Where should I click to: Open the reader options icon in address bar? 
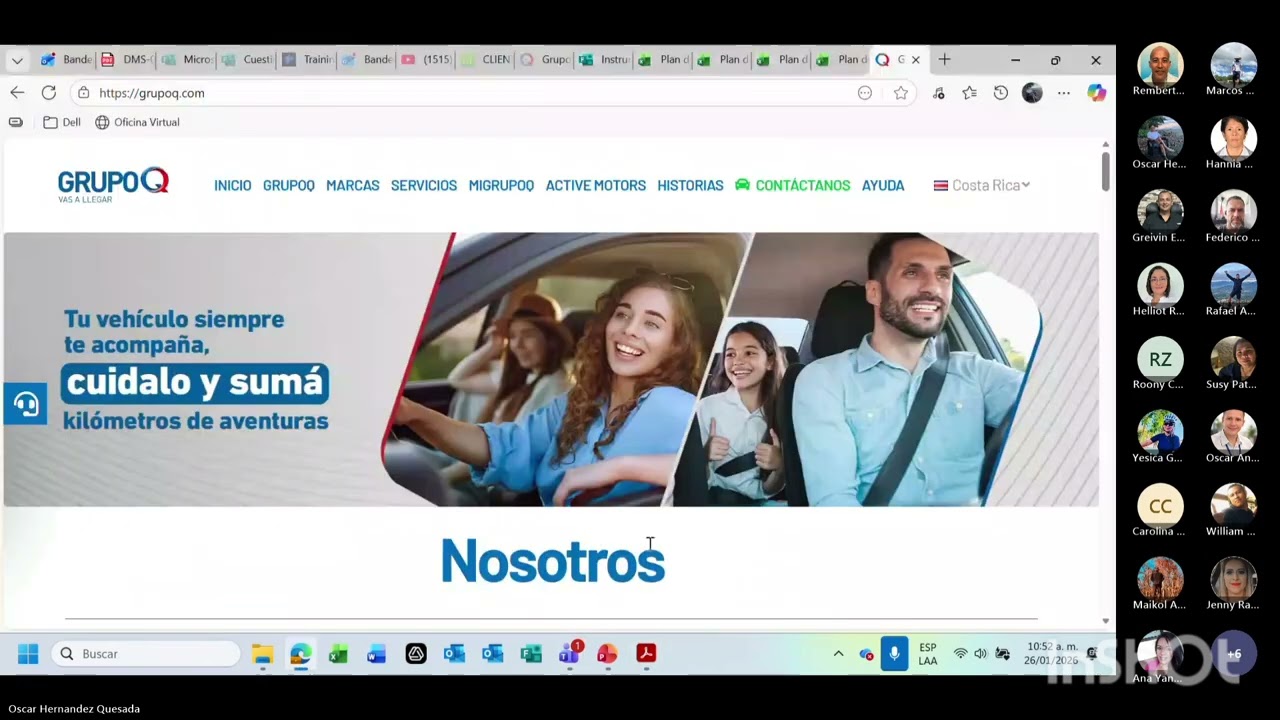pyautogui.click(x=865, y=93)
